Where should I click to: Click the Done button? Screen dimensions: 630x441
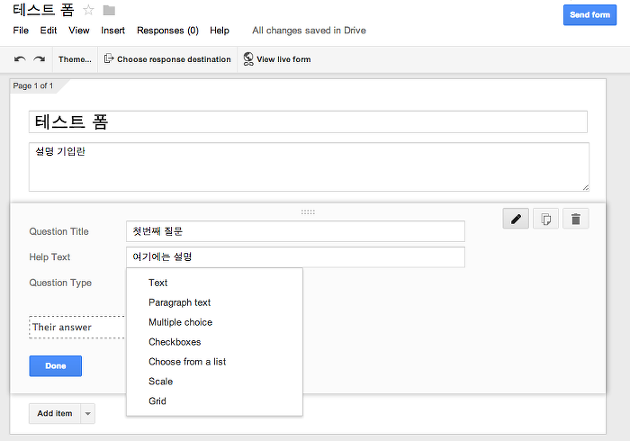pyautogui.click(x=55, y=366)
